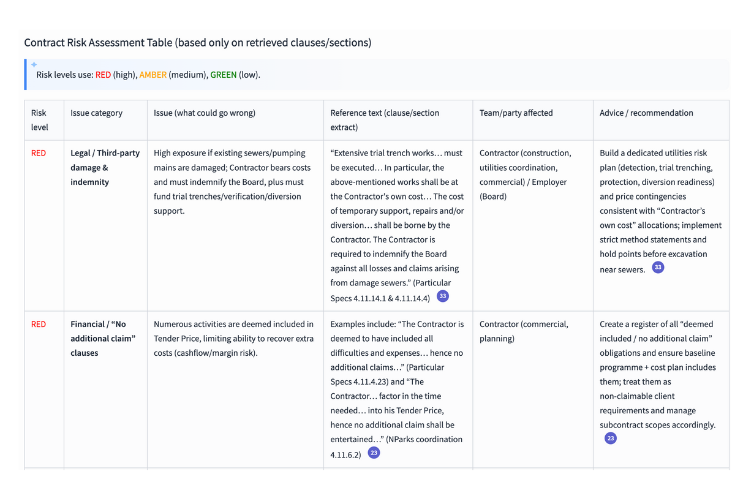Click the sparkle icon above the risk levels note
Viewport: 750px width, 500px height.
33,65
